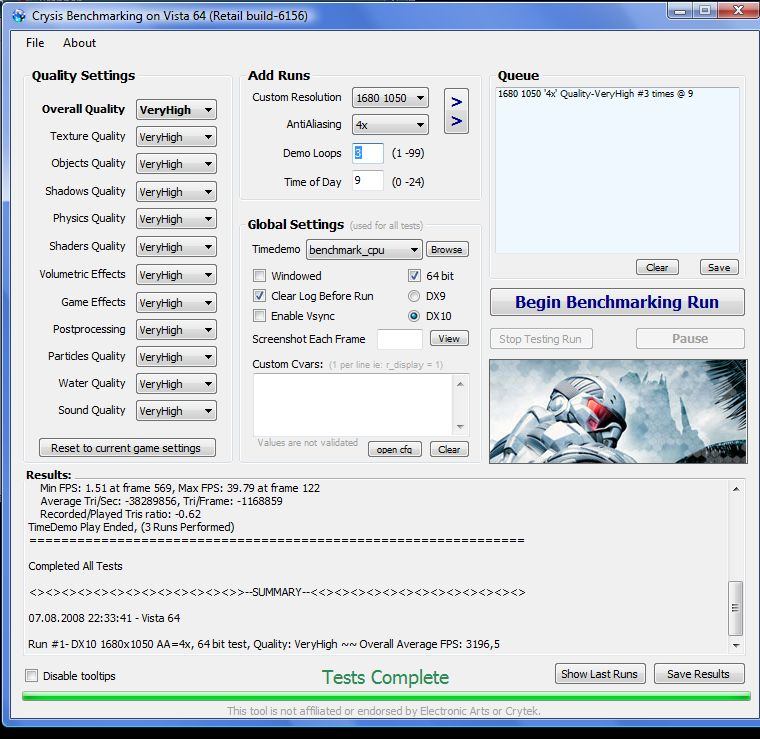Open the Postprocessing dropdown

point(176,330)
